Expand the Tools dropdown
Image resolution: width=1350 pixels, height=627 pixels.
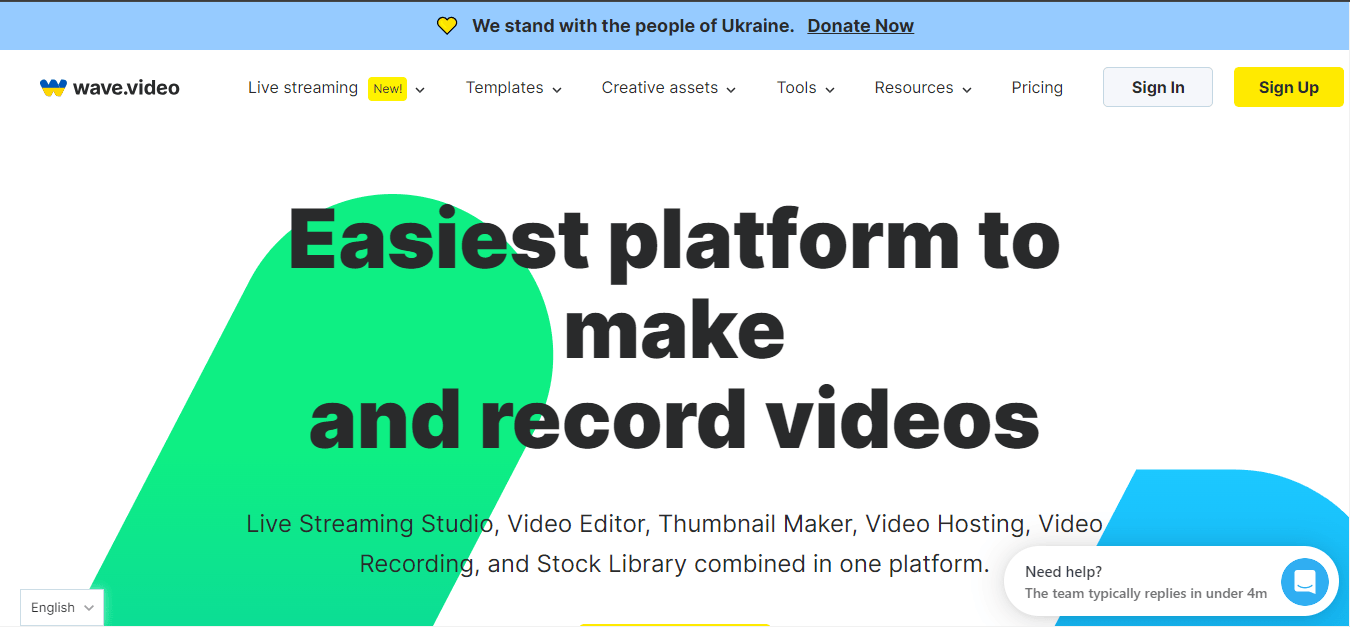click(x=805, y=88)
